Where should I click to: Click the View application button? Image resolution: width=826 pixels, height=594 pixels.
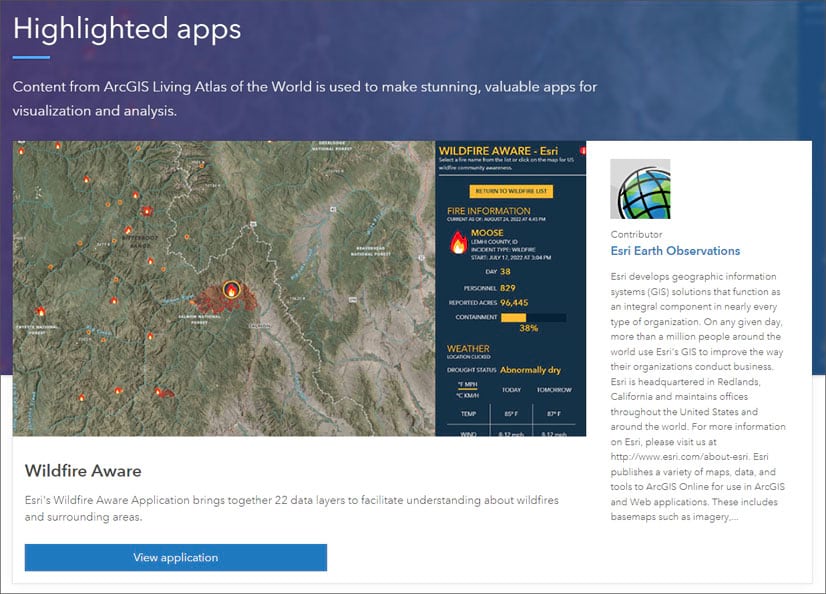175,558
